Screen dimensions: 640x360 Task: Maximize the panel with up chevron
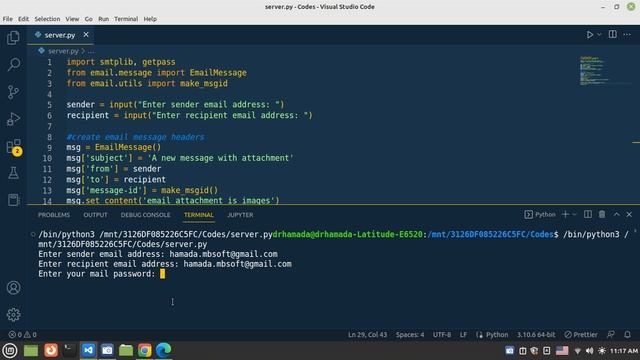(616, 214)
